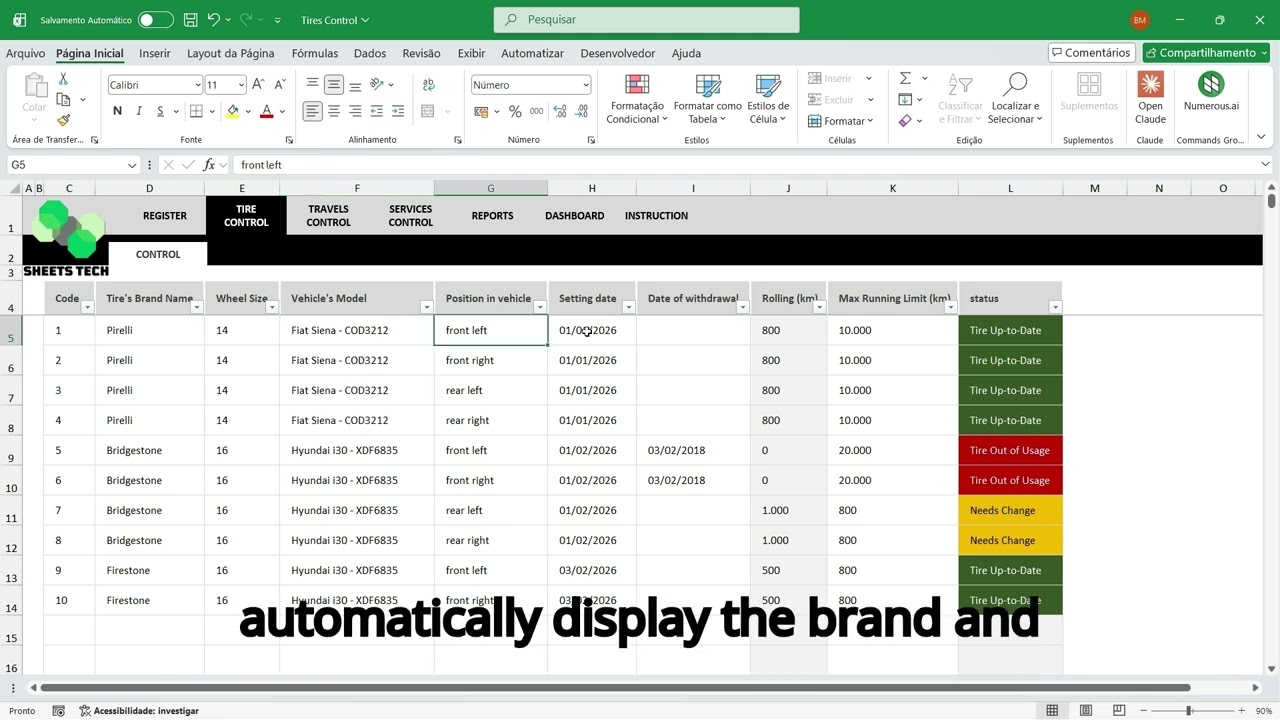Apply the red font color A
This screenshot has height=720, width=1280.
(x=266, y=111)
